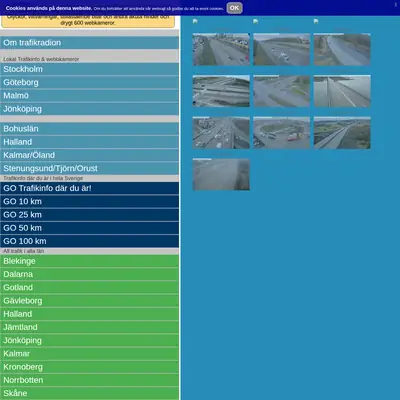The image size is (400, 400).
Task: Open webcam thumbnail showing red truck at roundabout
Action: coord(282,133)
